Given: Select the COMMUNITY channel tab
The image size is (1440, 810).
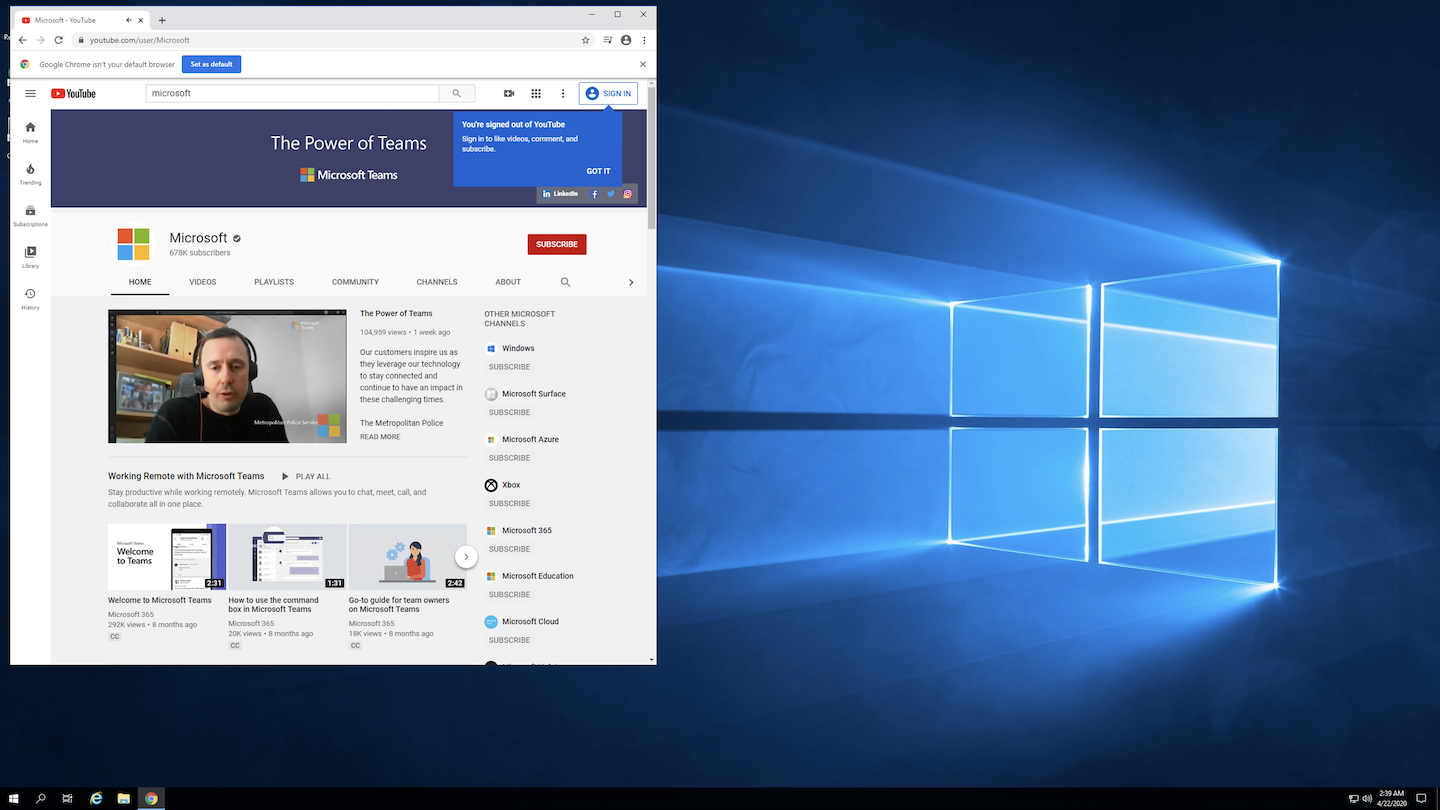Looking at the screenshot, I should [x=355, y=282].
